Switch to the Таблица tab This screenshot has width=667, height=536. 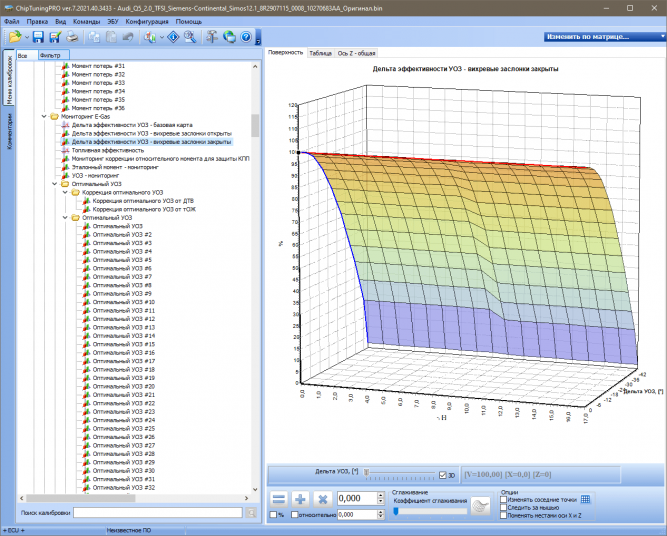coord(320,53)
